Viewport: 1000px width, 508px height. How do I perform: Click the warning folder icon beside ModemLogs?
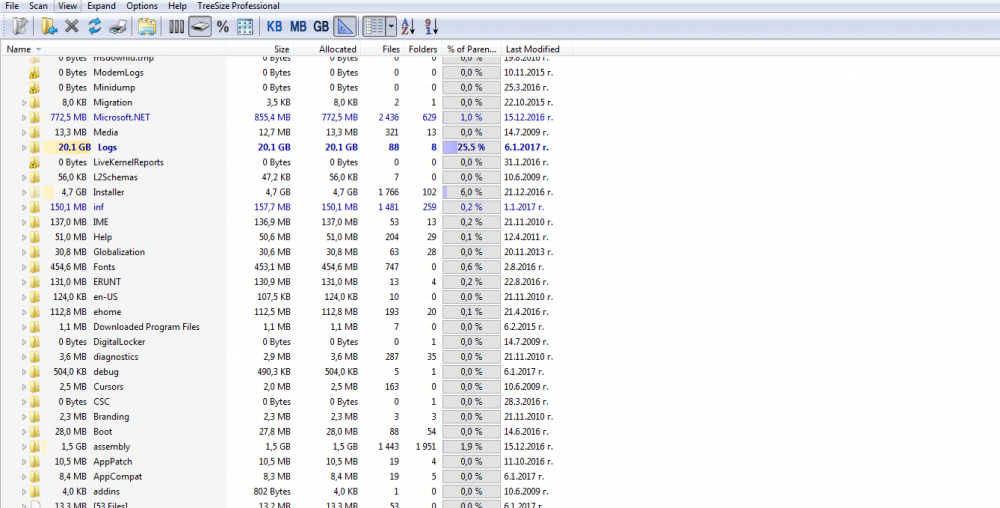tap(34, 73)
